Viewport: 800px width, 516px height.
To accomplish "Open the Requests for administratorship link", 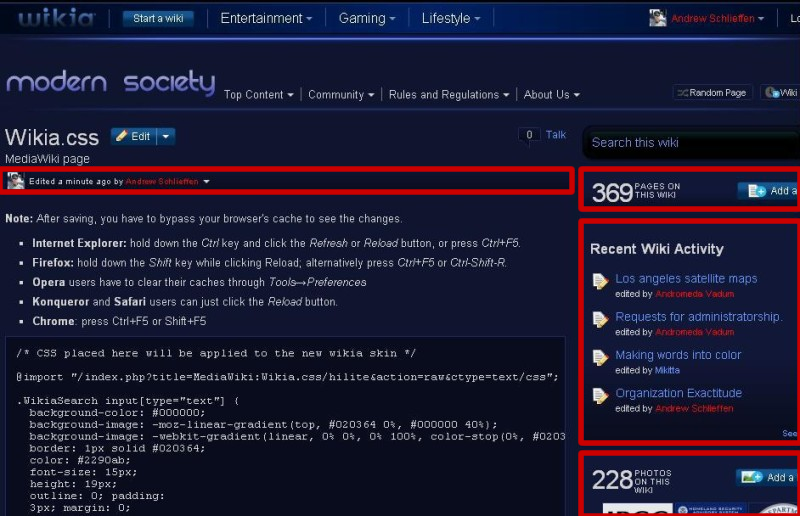I will coord(698,316).
